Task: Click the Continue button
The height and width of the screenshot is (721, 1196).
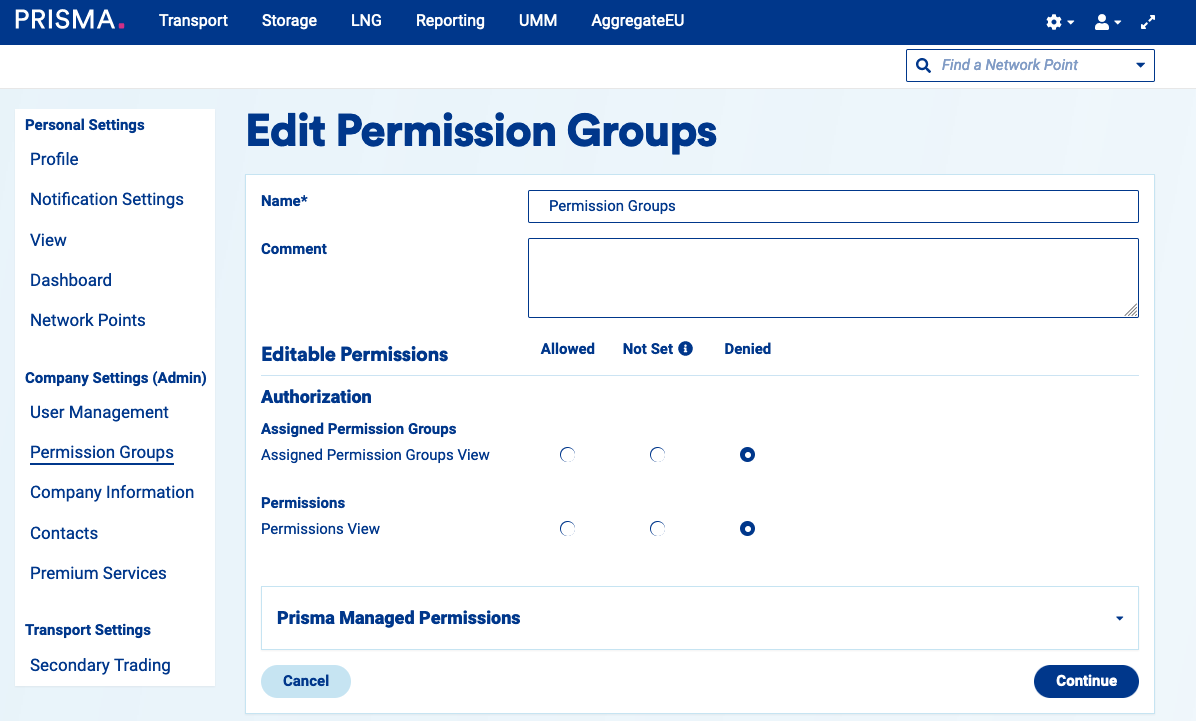Action: 1085,681
